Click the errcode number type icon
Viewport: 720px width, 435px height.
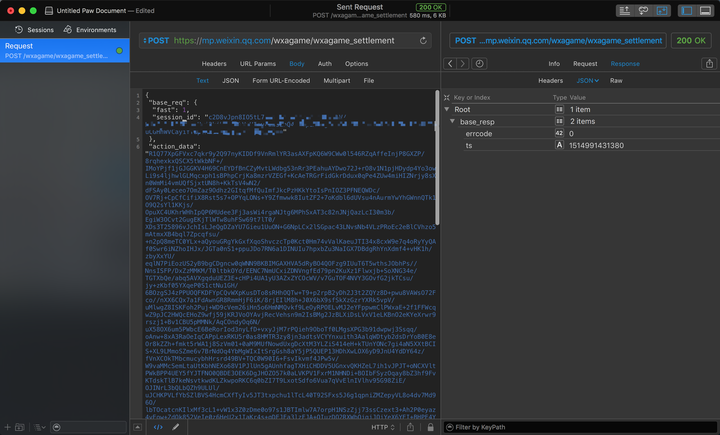559,133
